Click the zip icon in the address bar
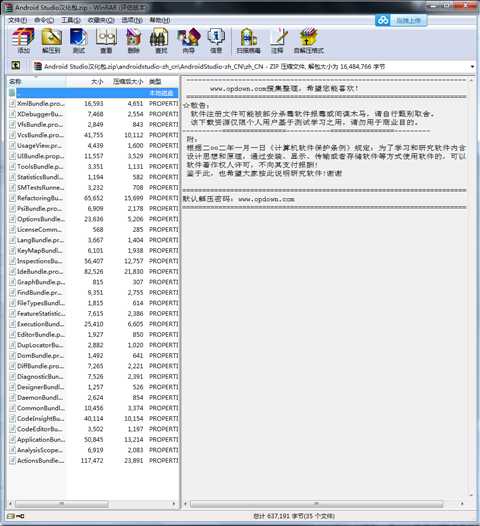Screen dimensions: 480x526 point(38,66)
